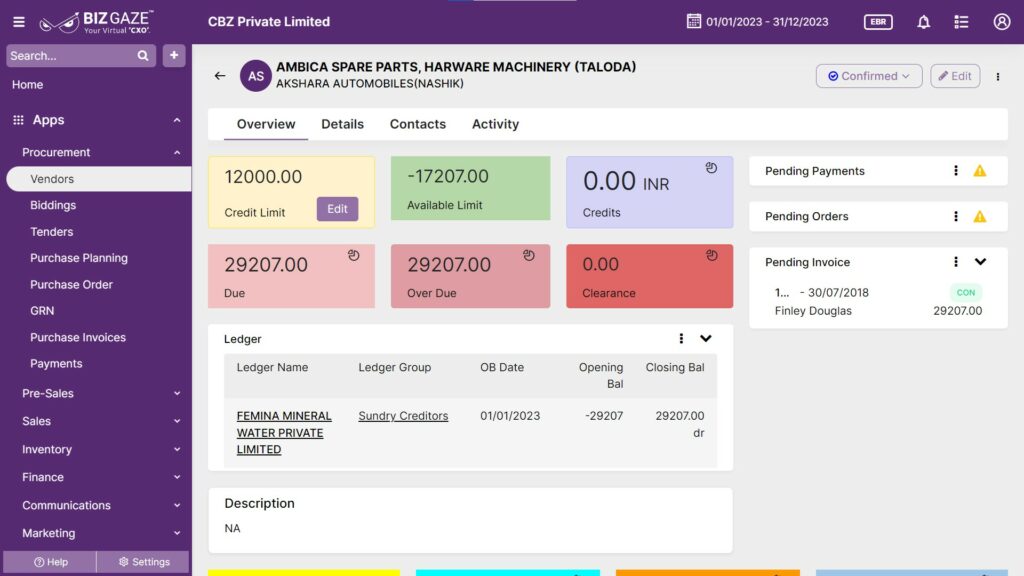
Task: Click the plus add button beside search
Action: click(x=174, y=56)
